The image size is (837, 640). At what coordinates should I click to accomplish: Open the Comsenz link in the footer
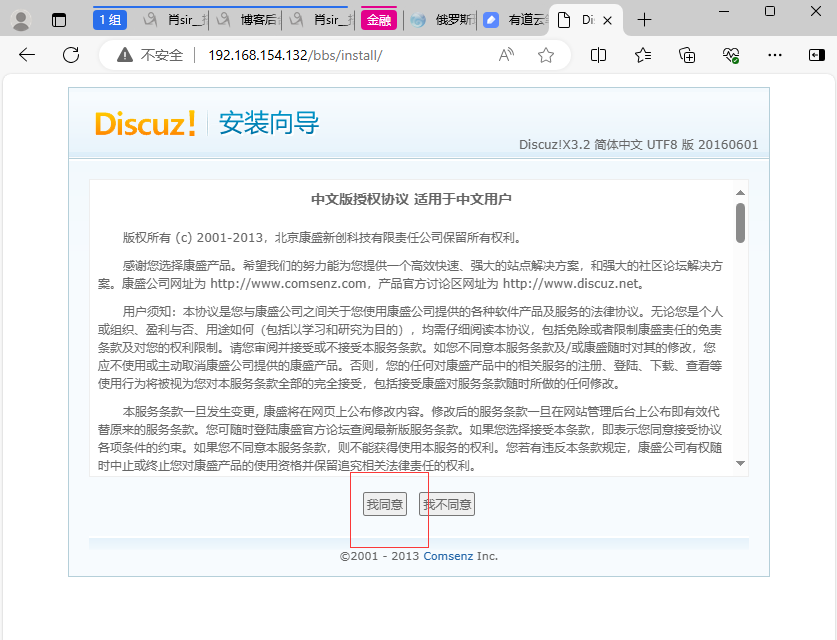(448, 556)
